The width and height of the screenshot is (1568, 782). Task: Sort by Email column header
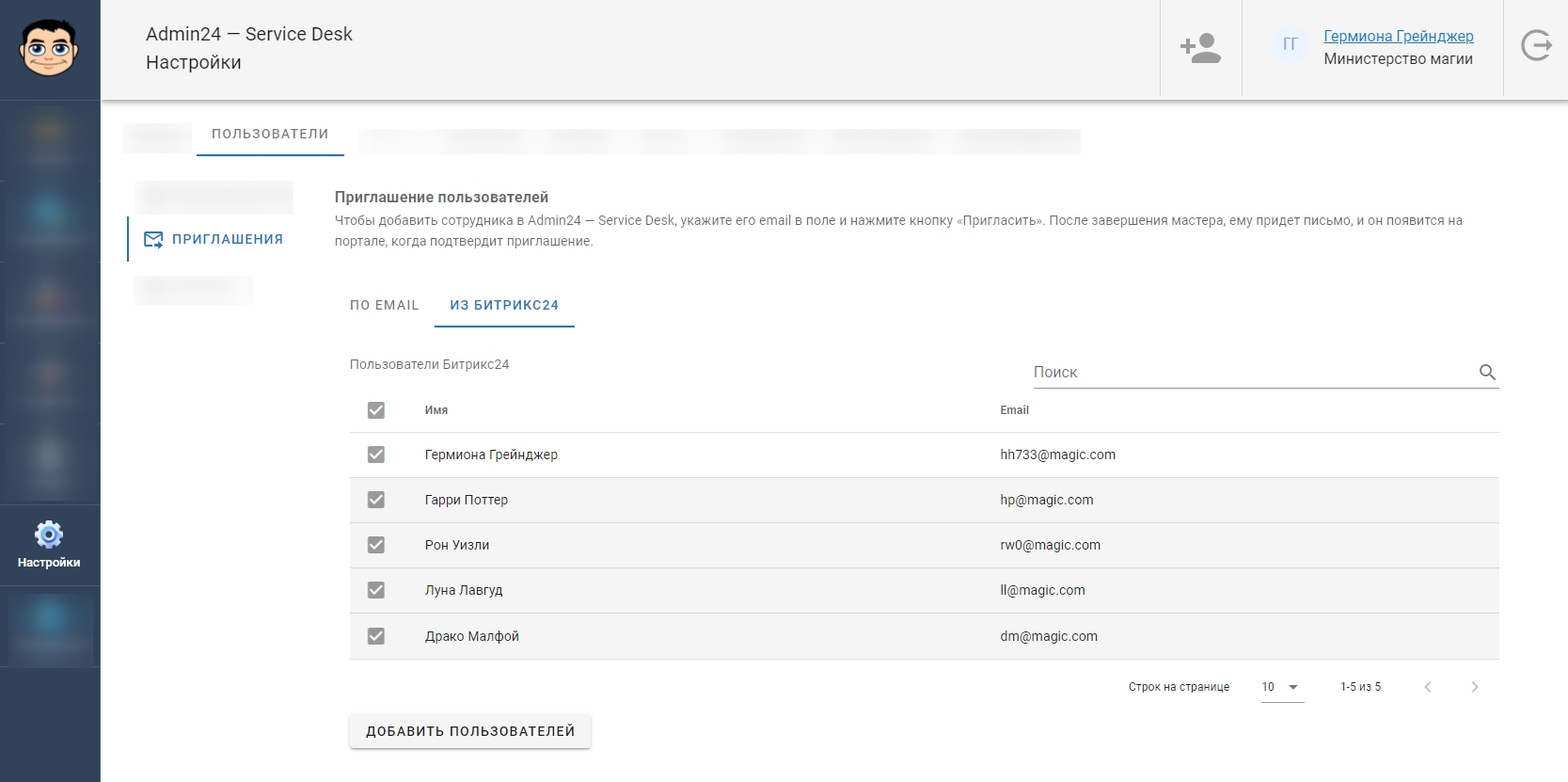pyautogui.click(x=1014, y=410)
